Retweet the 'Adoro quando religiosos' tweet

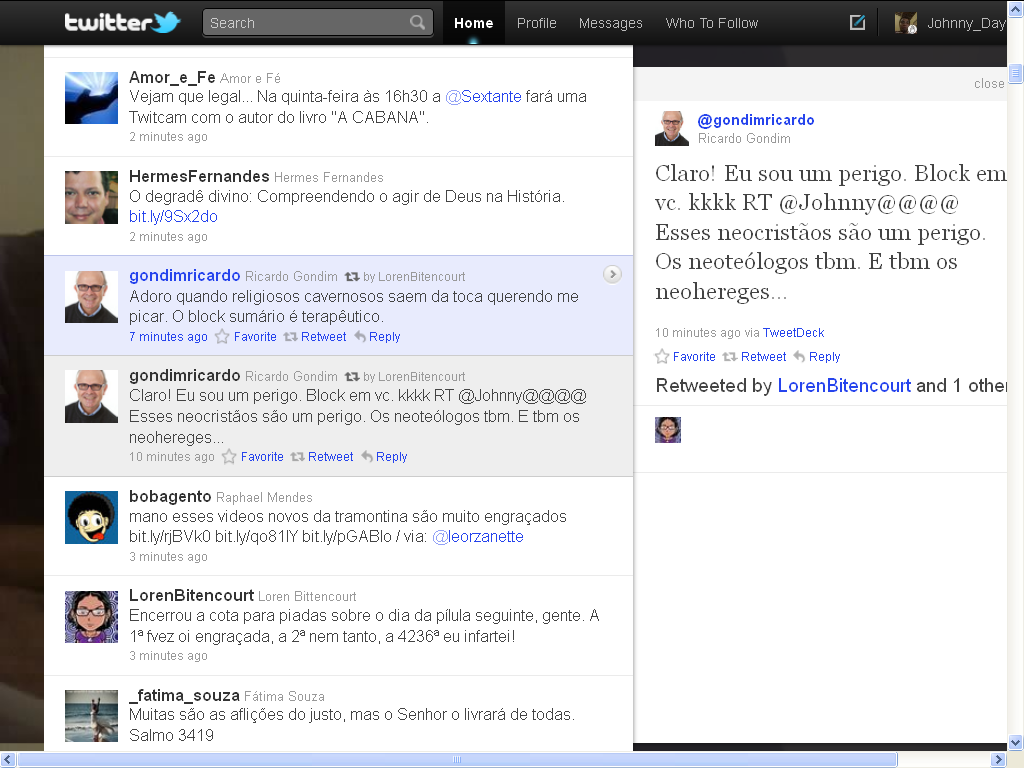(323, 337)
